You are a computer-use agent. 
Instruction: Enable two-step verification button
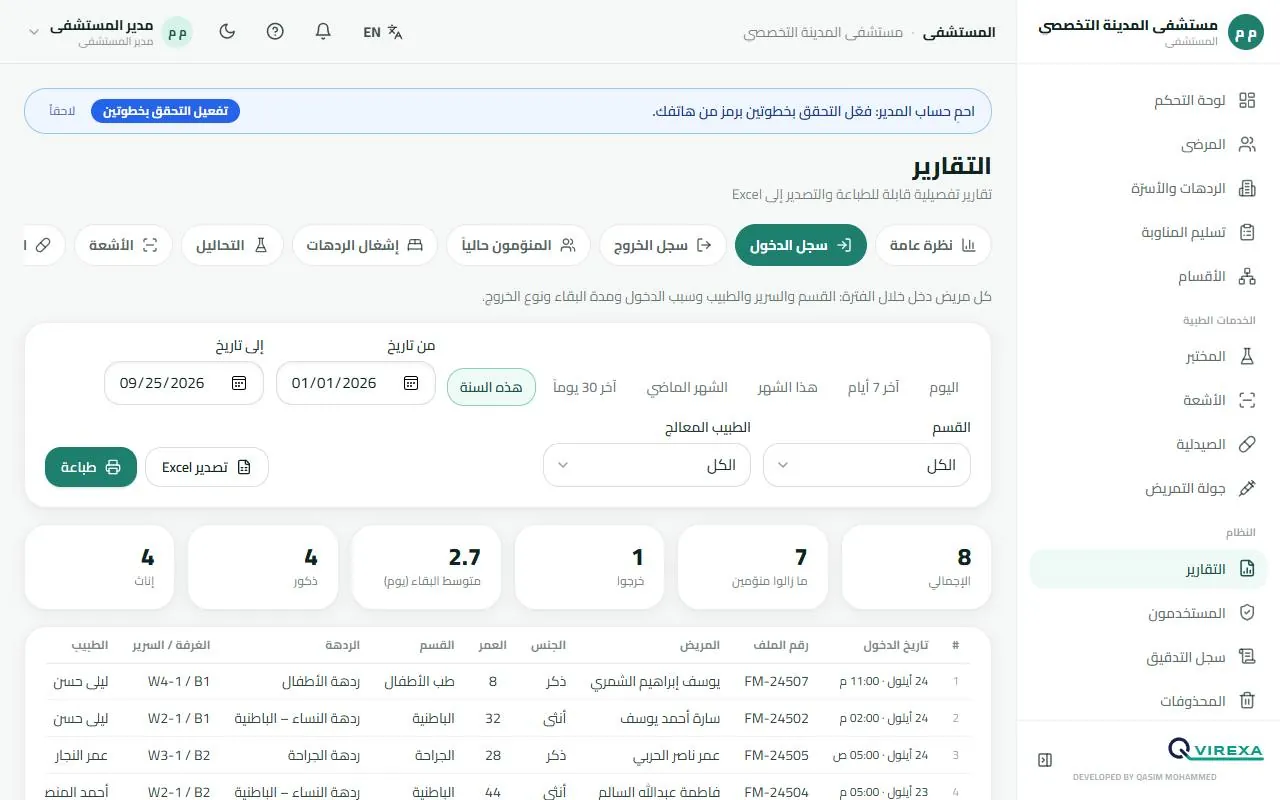pos(165,110)
